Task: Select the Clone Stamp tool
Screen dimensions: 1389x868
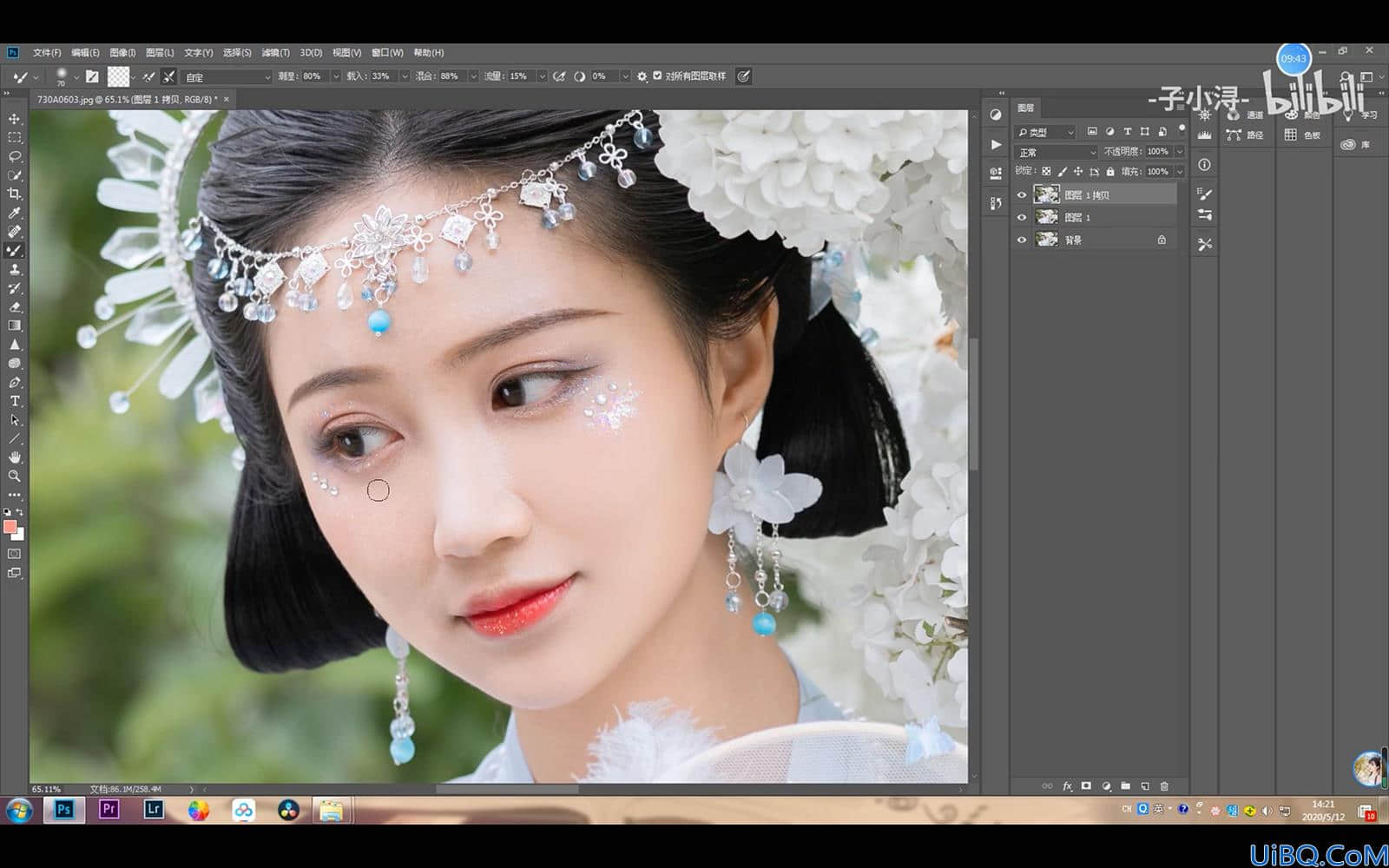Action: [15, 270]
